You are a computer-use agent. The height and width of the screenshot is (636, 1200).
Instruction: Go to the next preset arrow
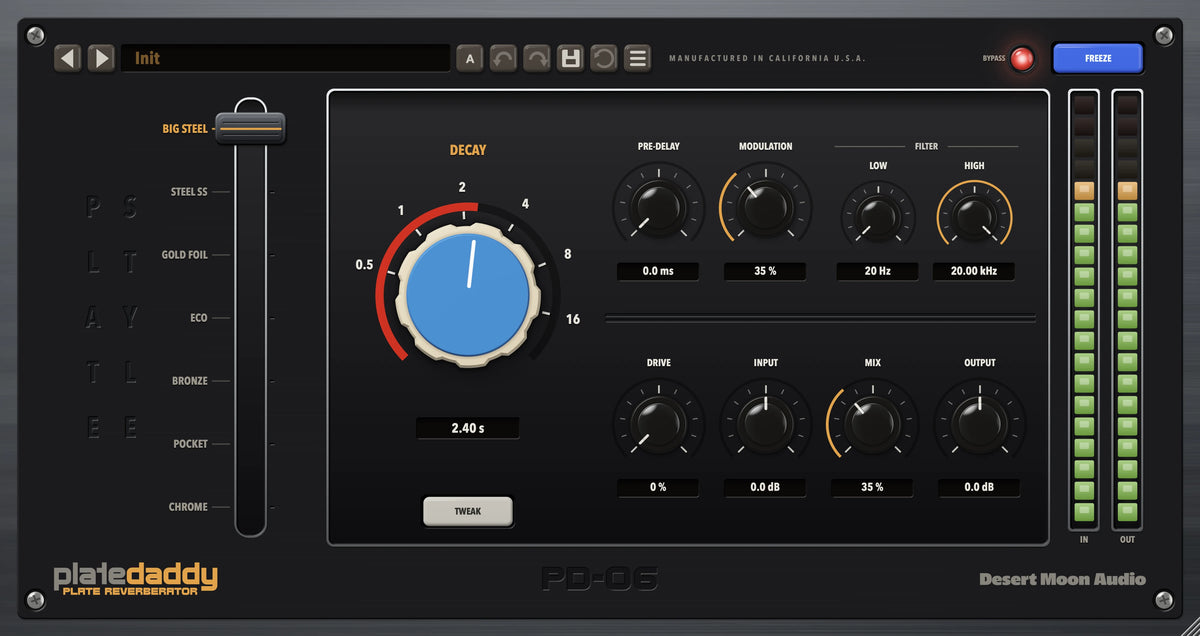point(101,58)
